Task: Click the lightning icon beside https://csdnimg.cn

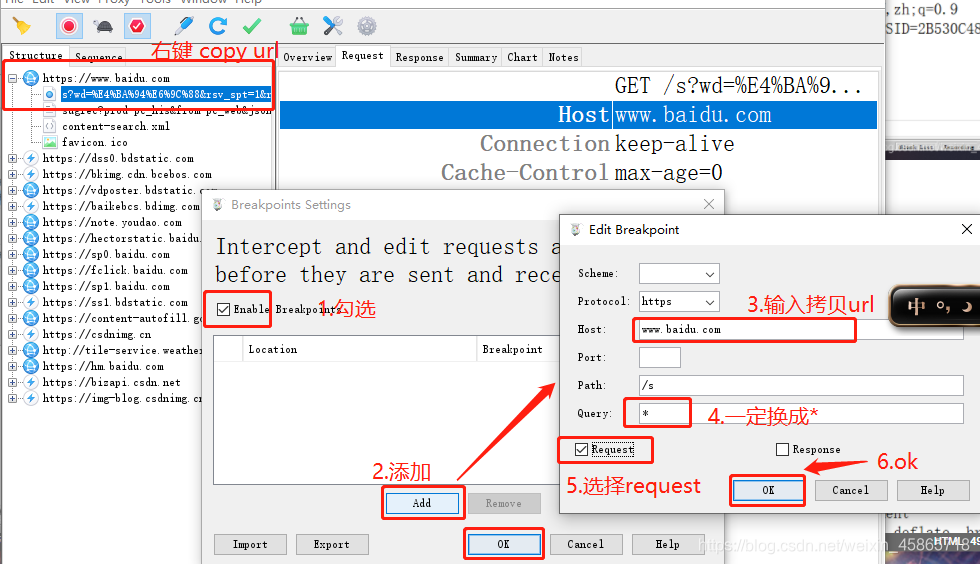Action: (31, 334)
